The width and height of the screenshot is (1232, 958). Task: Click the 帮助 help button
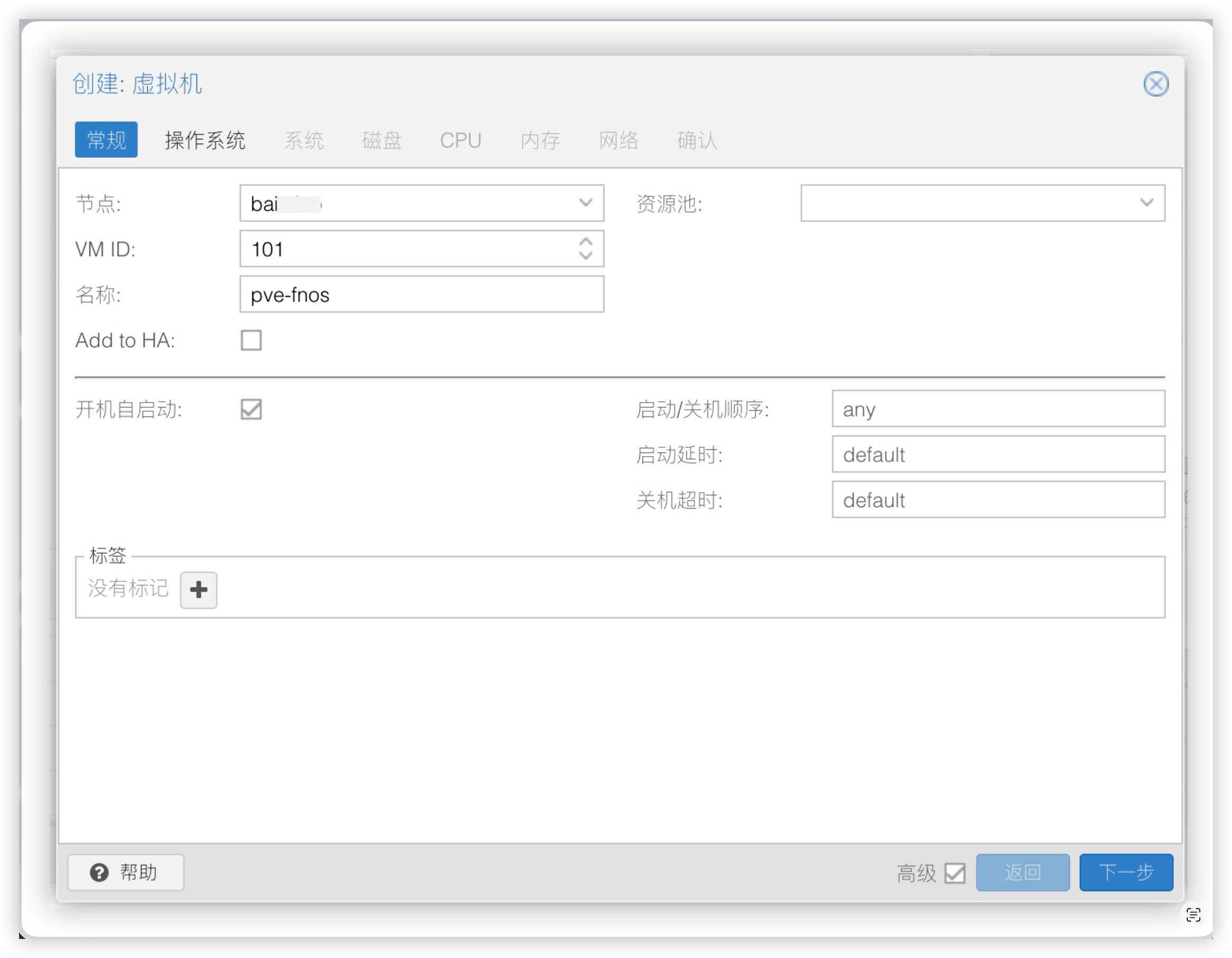pos(125,873)
